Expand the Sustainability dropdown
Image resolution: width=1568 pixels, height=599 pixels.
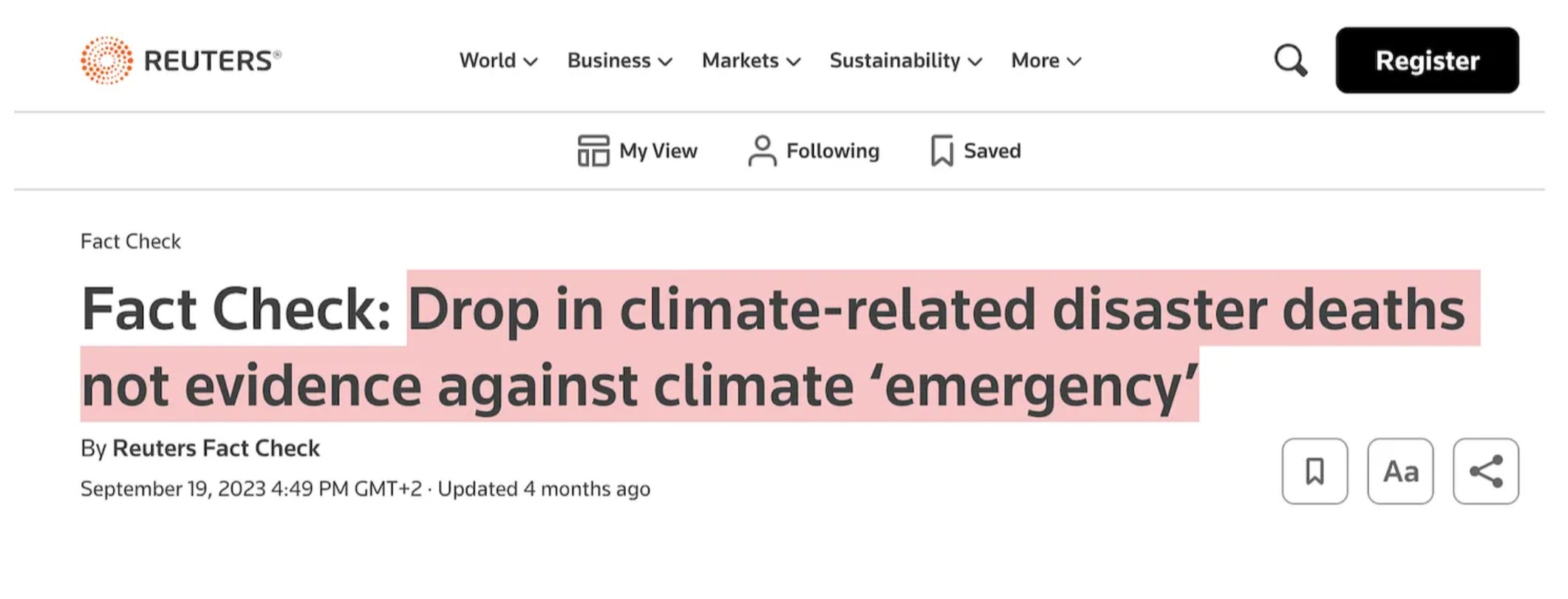coord(975,62)
